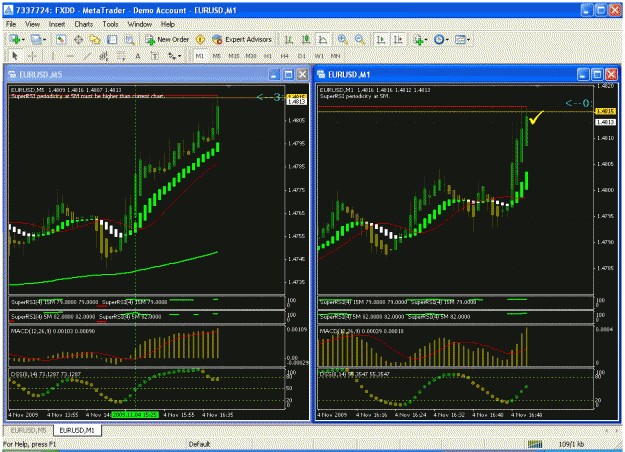Image resolution: width=625 pixels, height=452 pixels.
Task: Open the Help menu
Action: click(x=168, y=24)
